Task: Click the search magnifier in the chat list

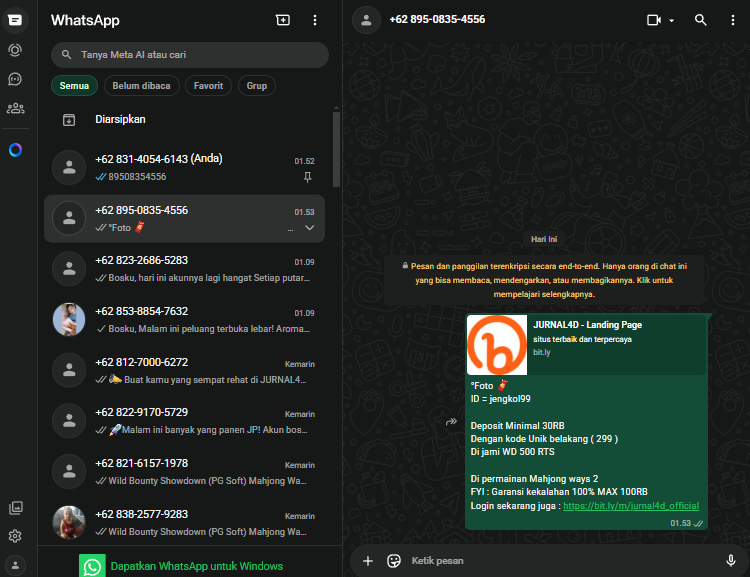Action: click(x=66, y=55)
